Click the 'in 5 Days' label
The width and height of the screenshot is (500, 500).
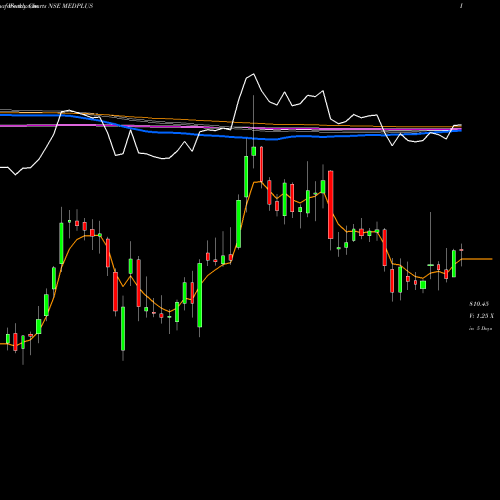[x=481, y=328]
